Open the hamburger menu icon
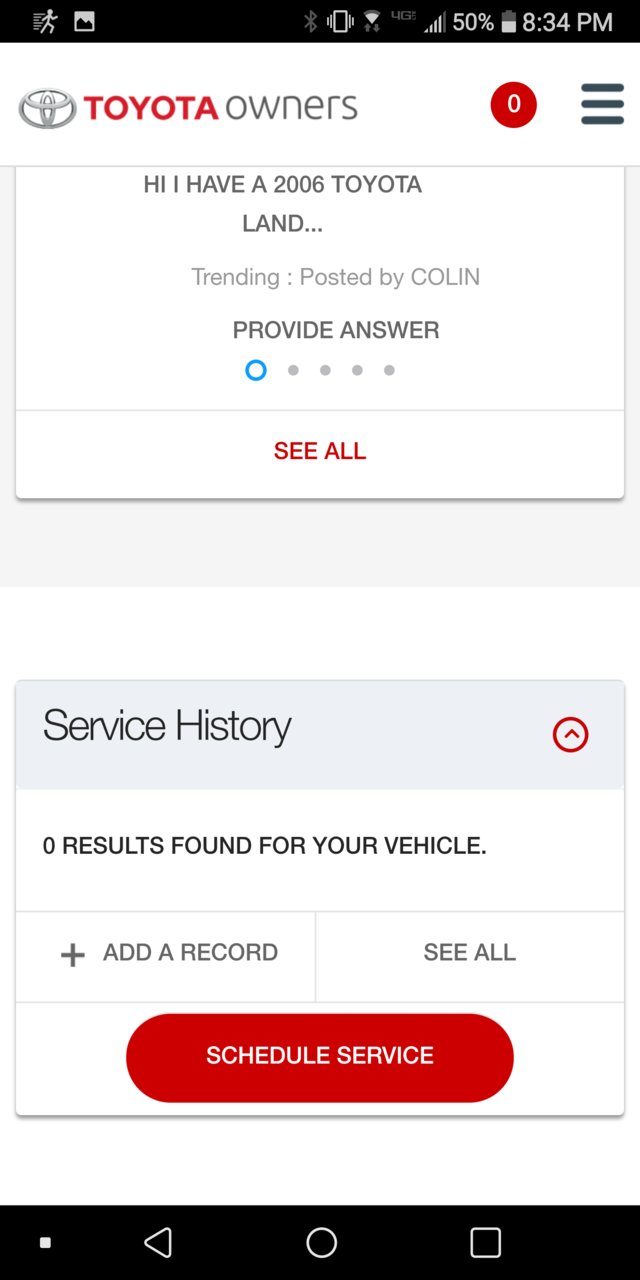Image resolution: width=640 pixels, height=1280 pixels. pyautogui.click(x=602, y=104)
